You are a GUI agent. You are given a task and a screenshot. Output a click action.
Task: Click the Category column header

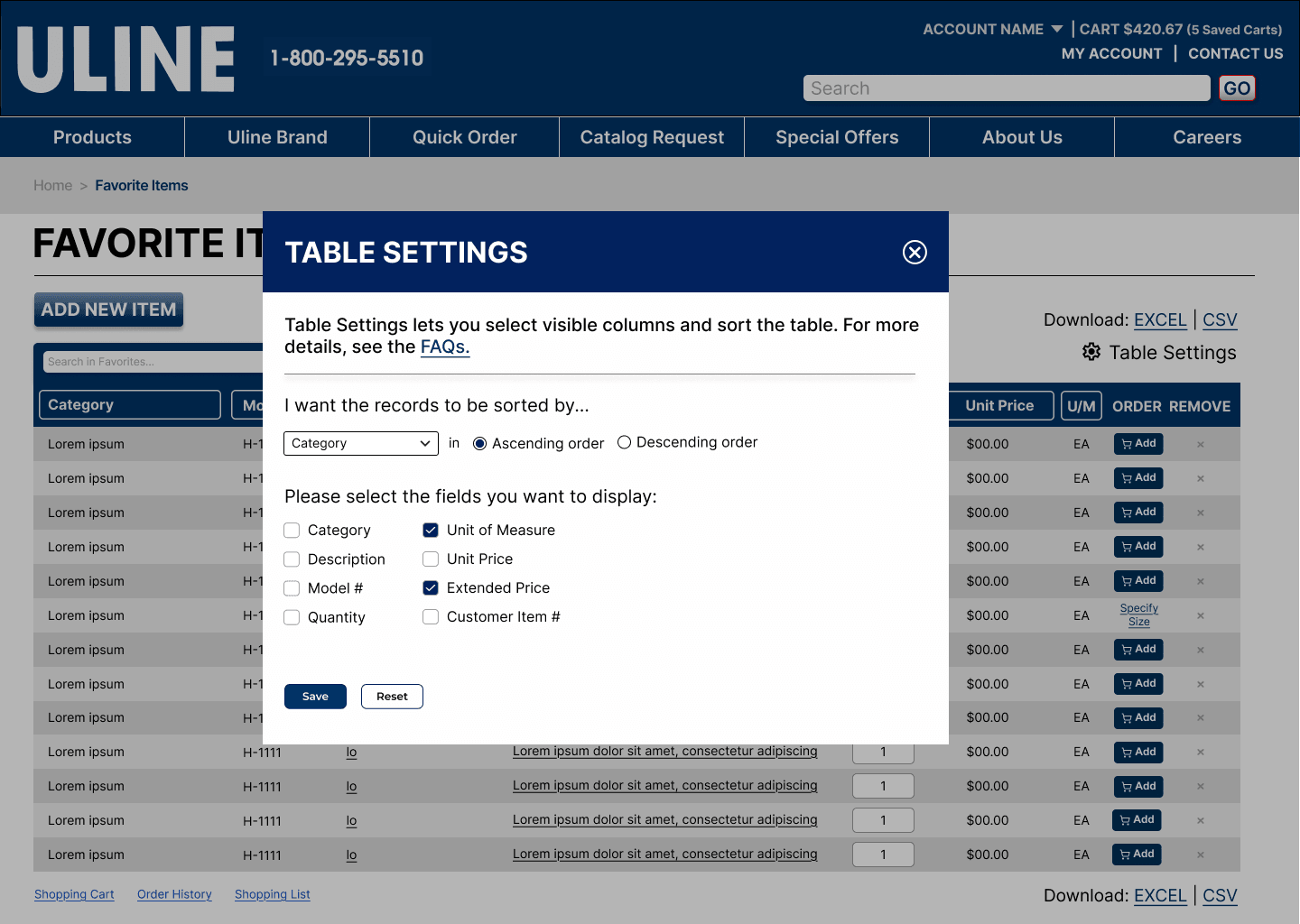pos(130,405)
